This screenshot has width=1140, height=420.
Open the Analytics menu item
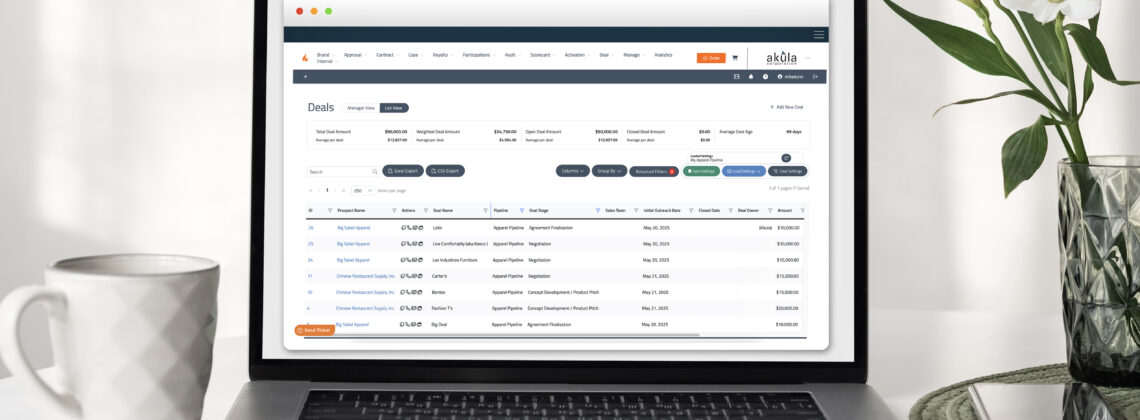point(663,55)
